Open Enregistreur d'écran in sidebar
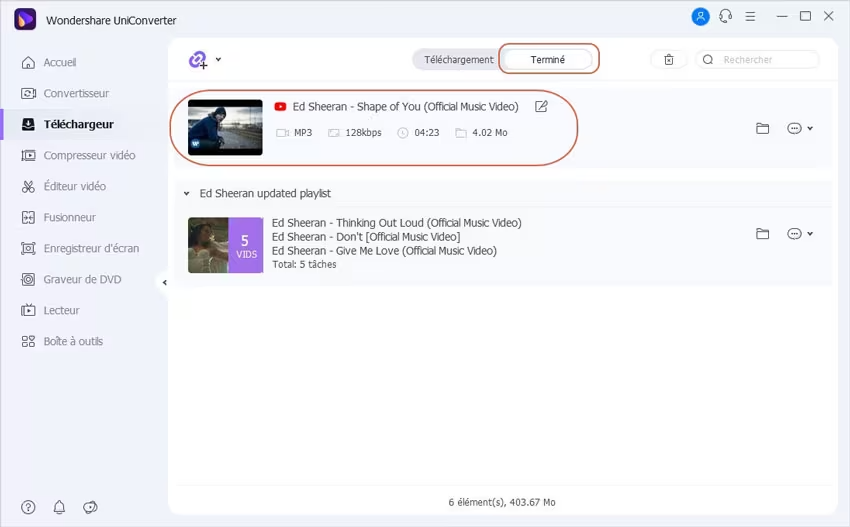The height and width of the screenshot is (527, 850). [80, 248]
